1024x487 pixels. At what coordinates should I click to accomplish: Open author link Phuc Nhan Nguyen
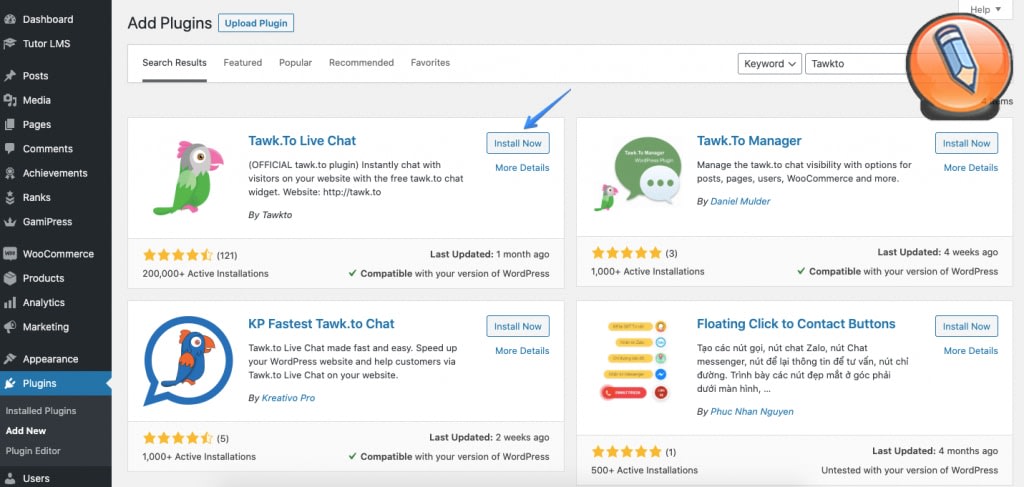752,411
